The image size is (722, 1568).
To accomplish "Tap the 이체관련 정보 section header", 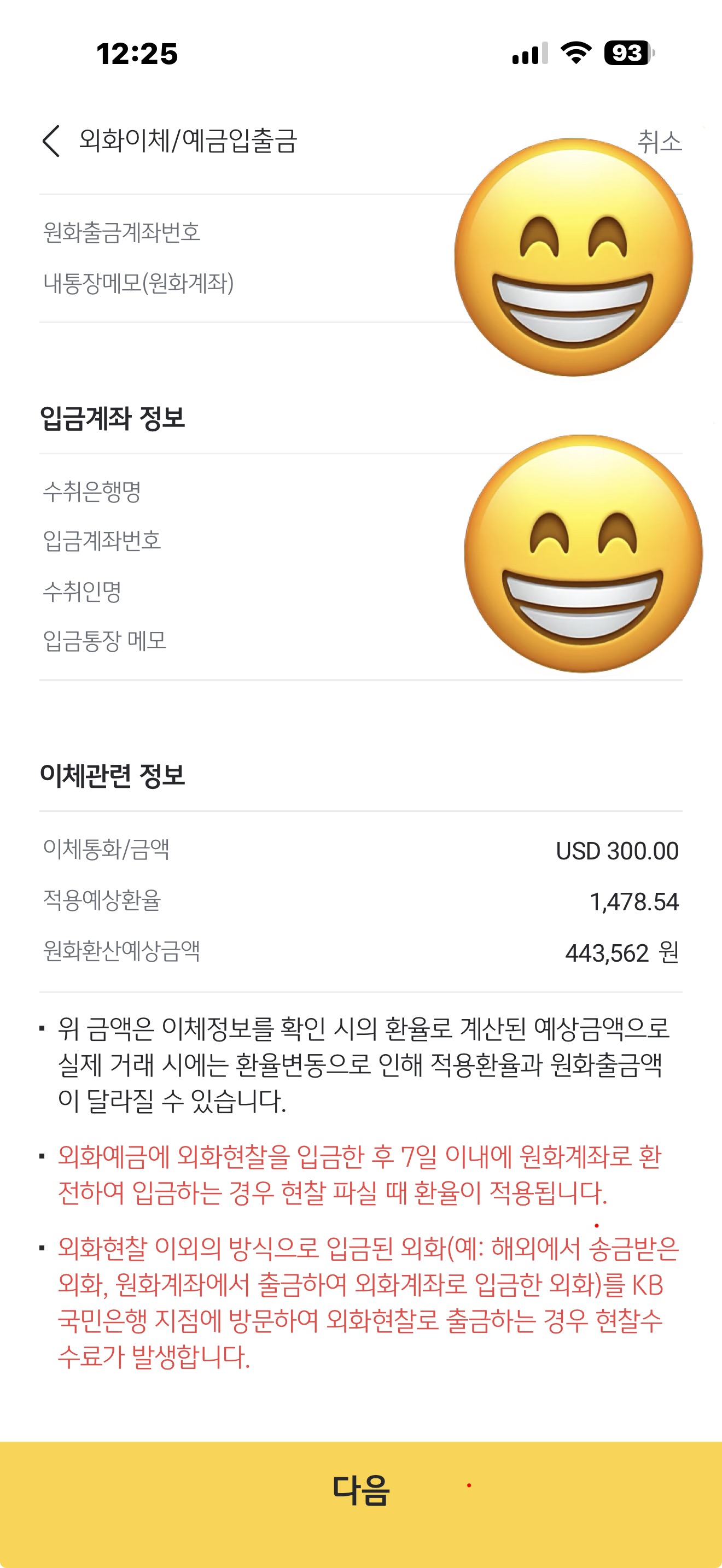I will [x=113, y=775].
